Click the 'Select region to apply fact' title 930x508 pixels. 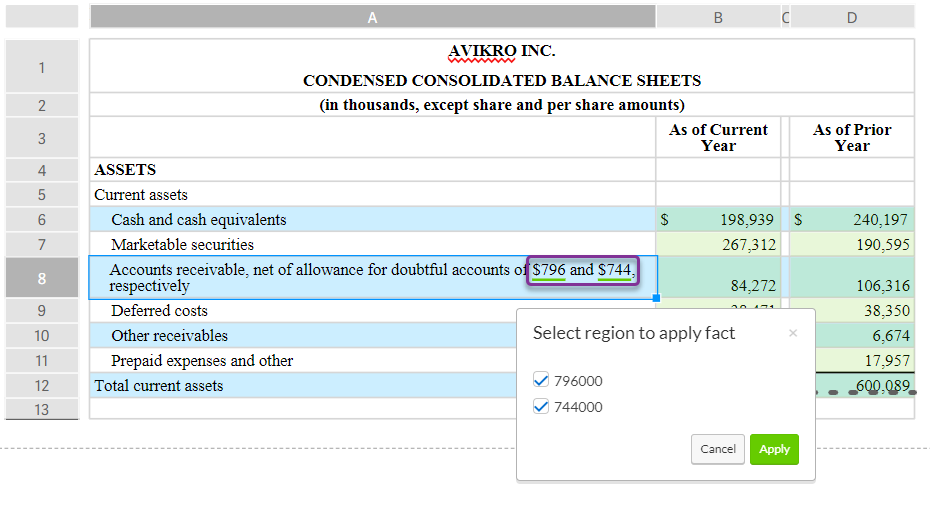point(633,333)
